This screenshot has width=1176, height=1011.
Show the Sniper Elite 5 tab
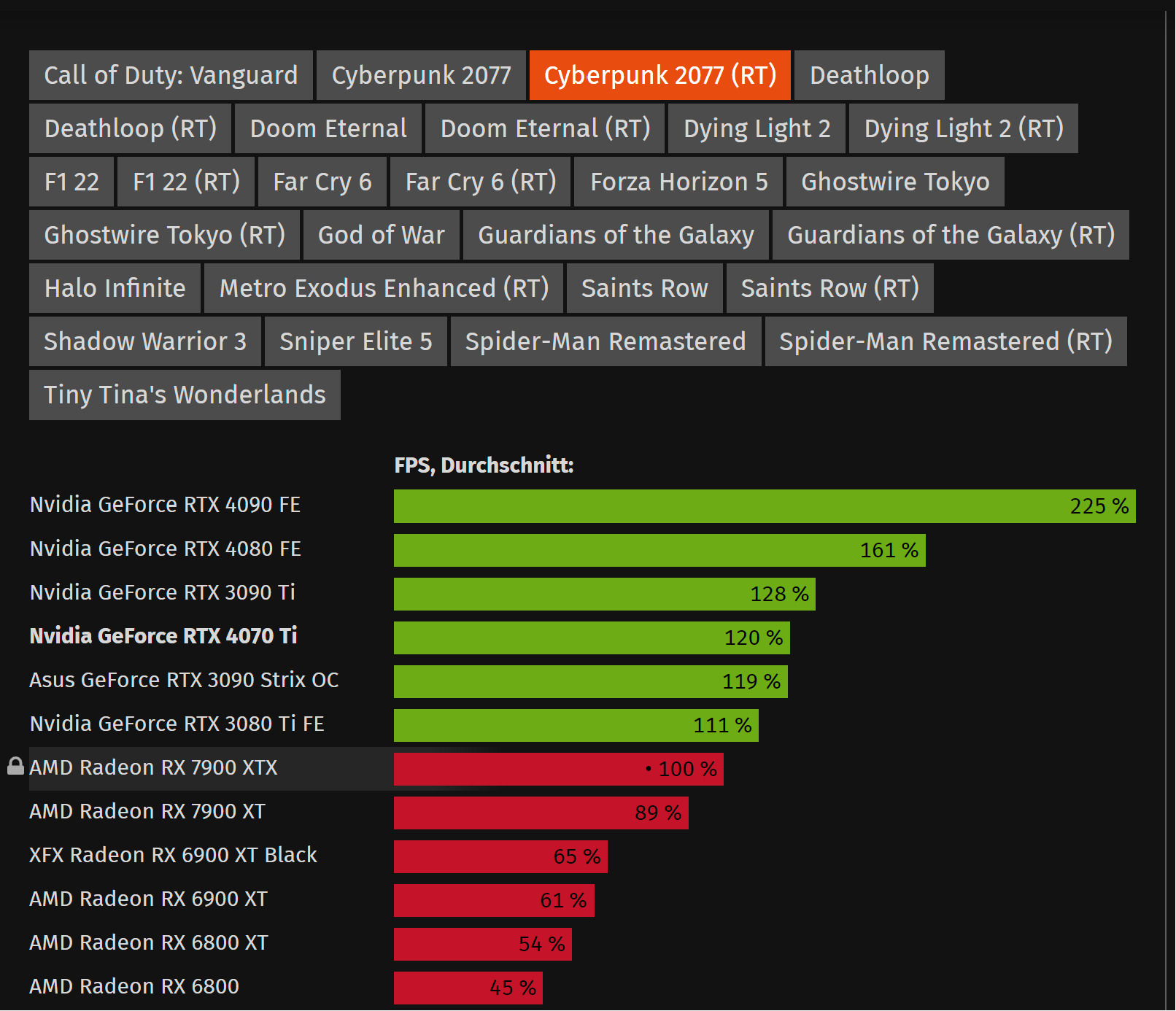pos(356,341)
